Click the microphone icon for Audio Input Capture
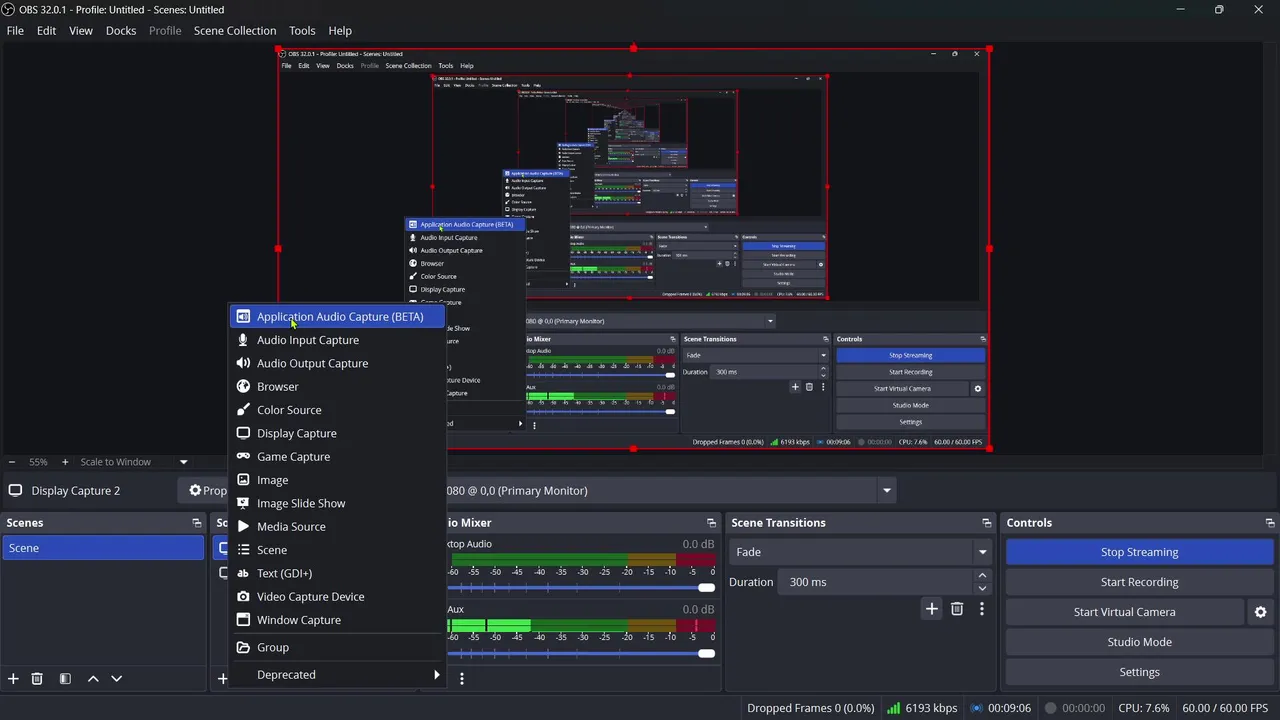Image resolution: width=1280 pixels, height=720 pixels. pyautogui.click(x=243, y=340)
